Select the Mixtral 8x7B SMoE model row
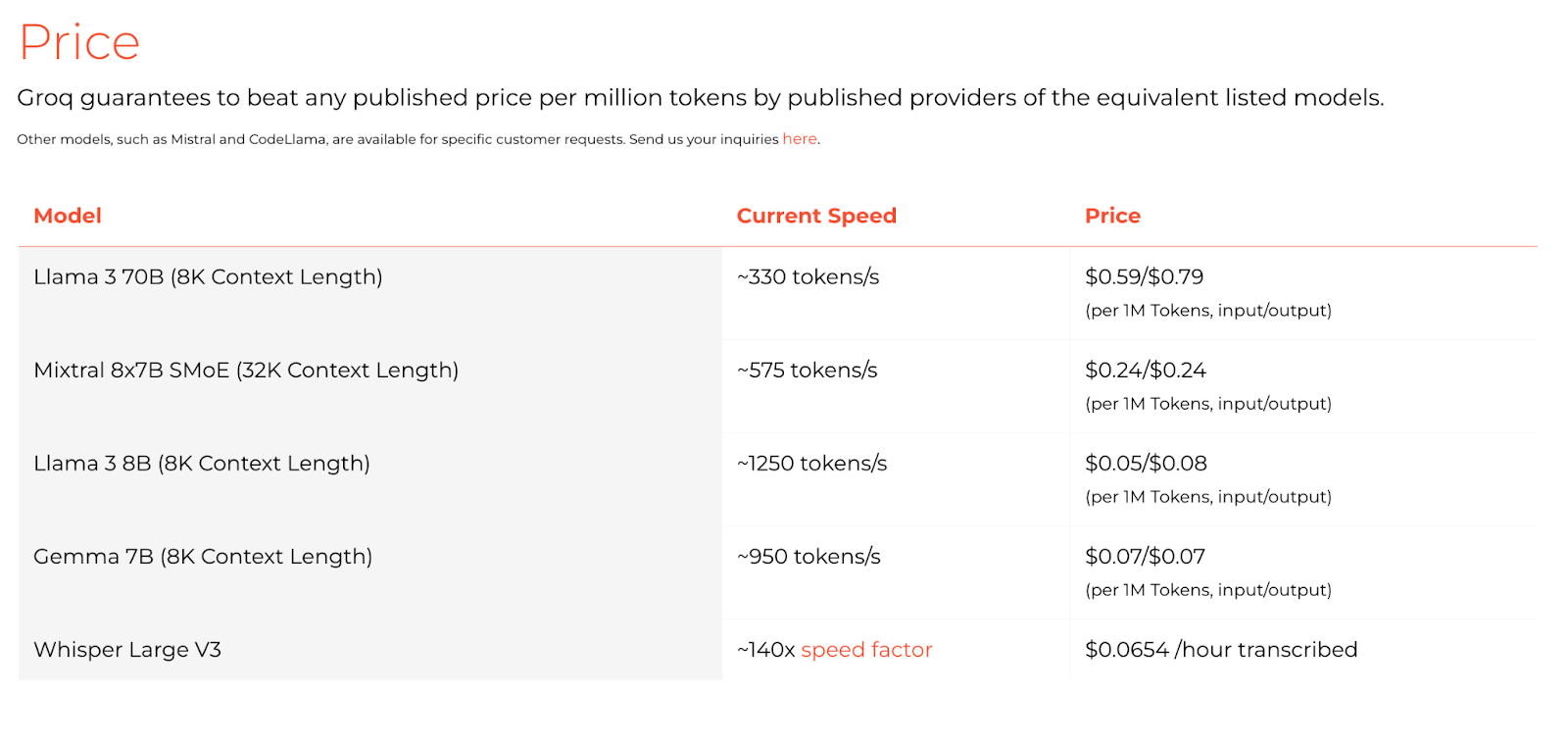 (778, 386)
